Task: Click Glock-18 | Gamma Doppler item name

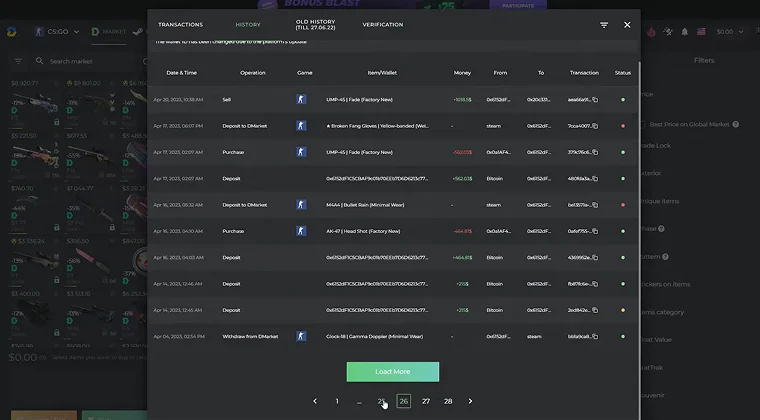Action: [374, 337]
